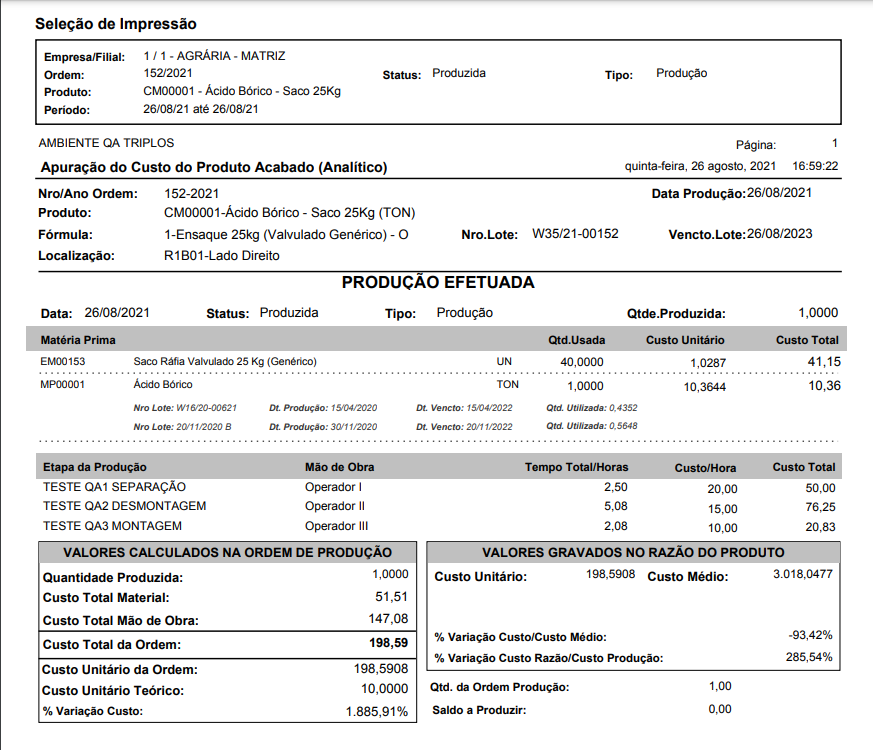The height and width of the screenshot is (750, 873).
Task: Click hours value '2,08'
Action: click(615, 526)
